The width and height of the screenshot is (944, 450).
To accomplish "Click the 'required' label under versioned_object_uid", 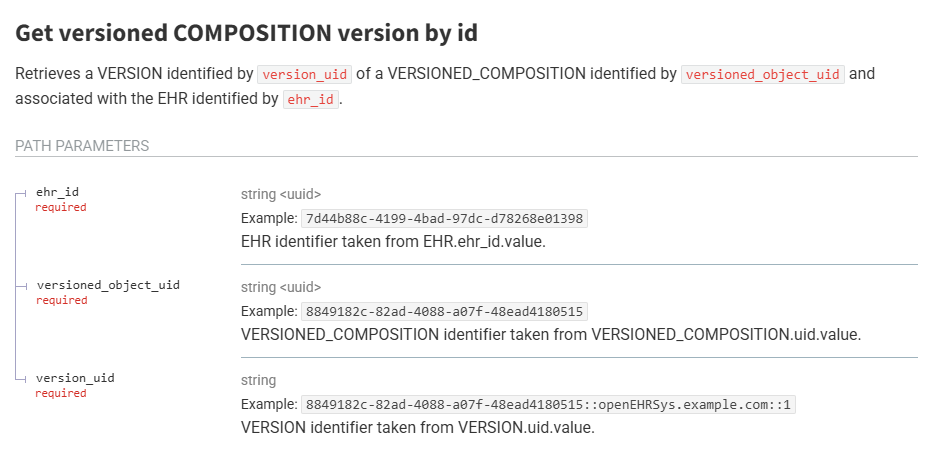I will coord(61,300).
